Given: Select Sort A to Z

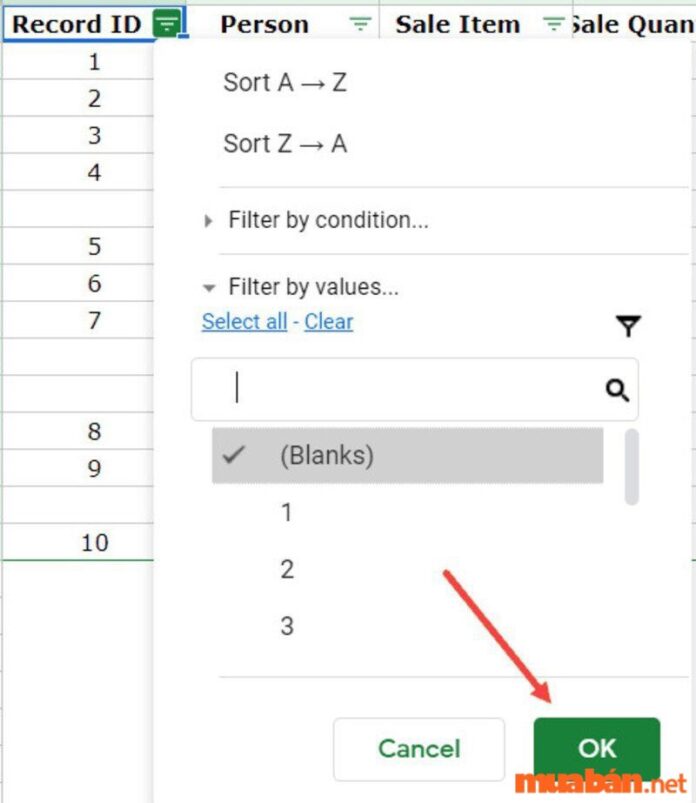Looking at the screenshot, I should click(x=285, y=83).
